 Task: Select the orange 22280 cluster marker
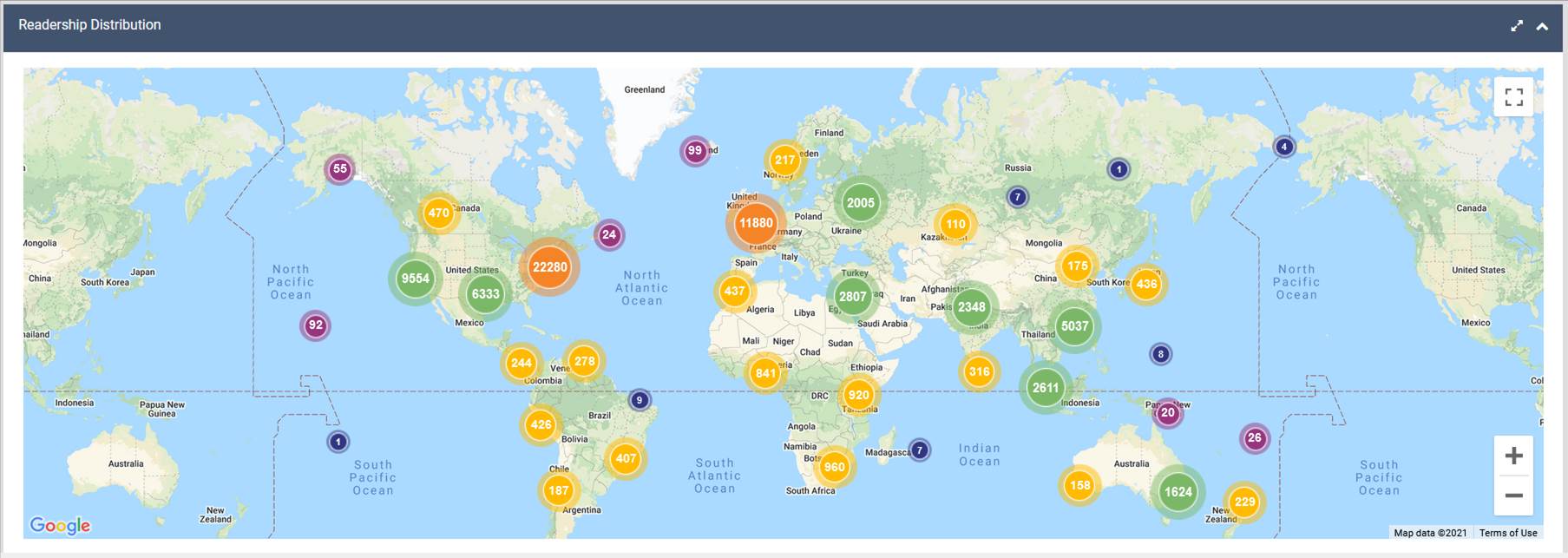(549, 267)
